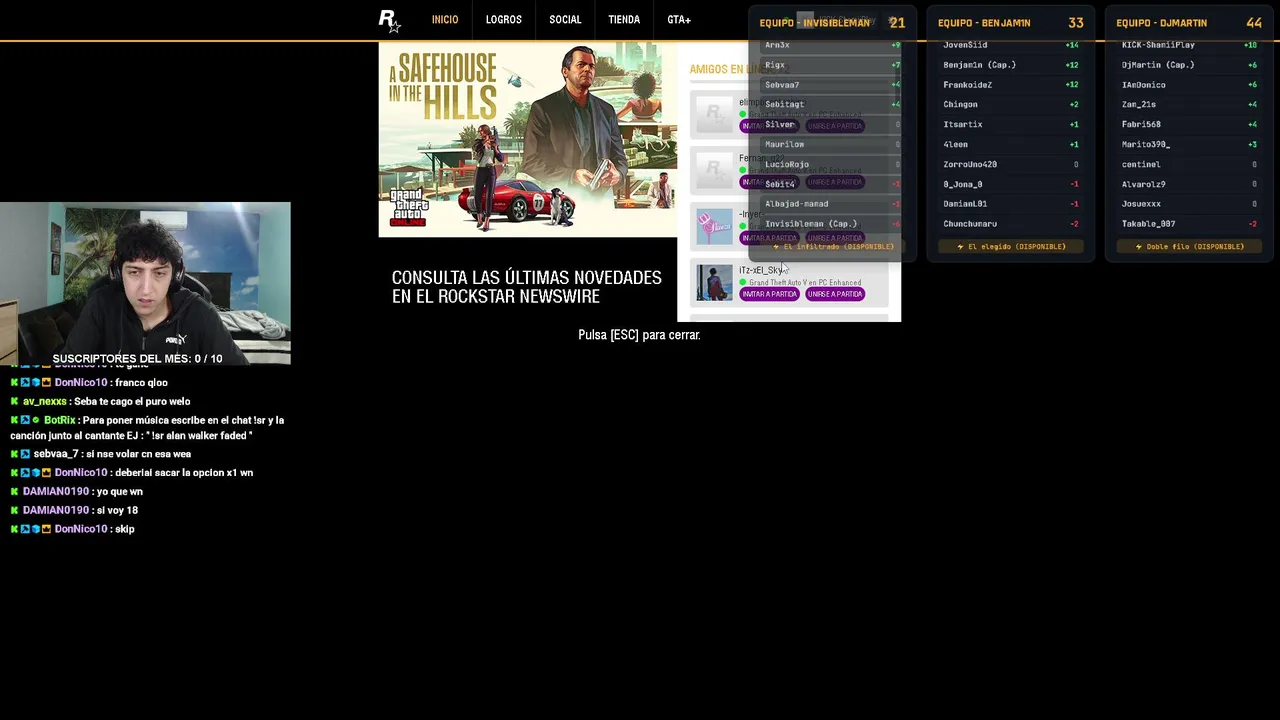The width and height of the screenshot is (1280, 720).
Task: Select player 4leen row
Action: (1011, 145)
